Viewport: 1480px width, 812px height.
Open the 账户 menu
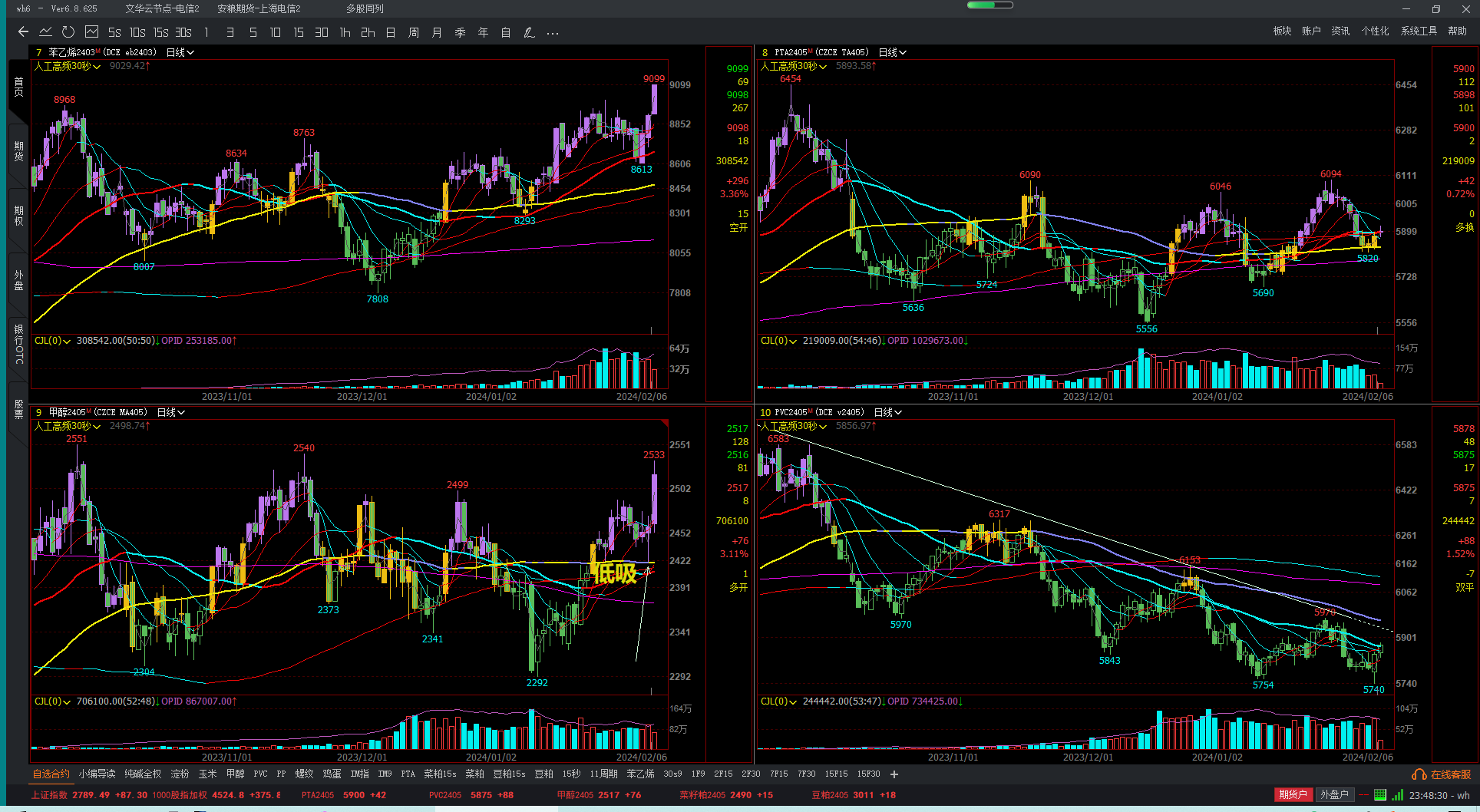point(1311,31)
